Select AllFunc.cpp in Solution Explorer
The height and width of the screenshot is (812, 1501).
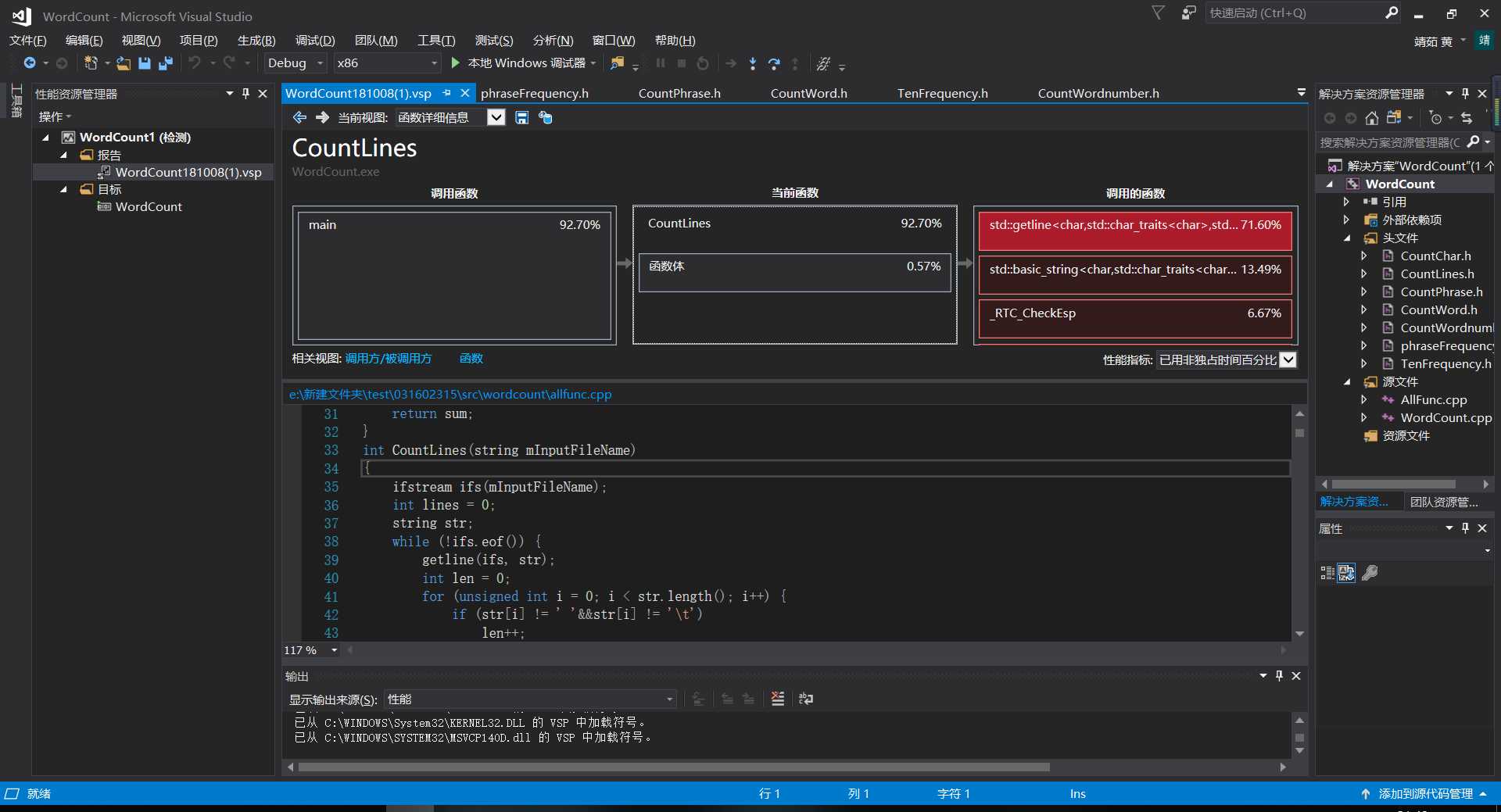1434,399
